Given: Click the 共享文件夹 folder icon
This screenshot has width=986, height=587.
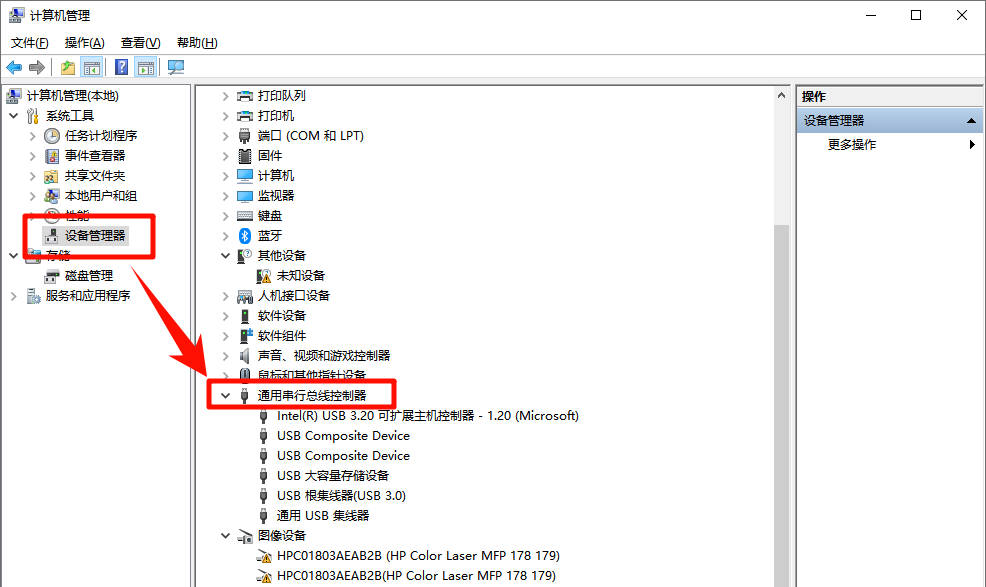Looking at the screenshot, I should 52,176.
